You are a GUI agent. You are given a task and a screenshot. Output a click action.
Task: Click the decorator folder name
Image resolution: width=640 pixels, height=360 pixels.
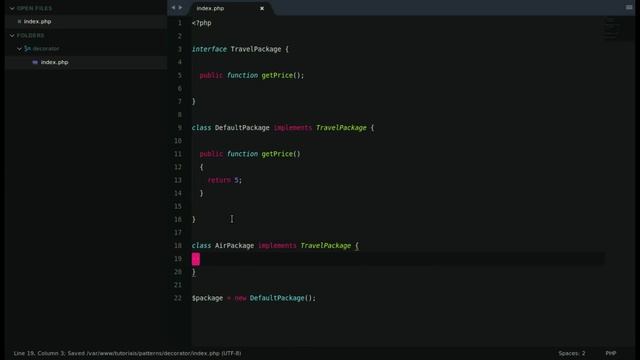pyautogui.click(x=46, y=49)
